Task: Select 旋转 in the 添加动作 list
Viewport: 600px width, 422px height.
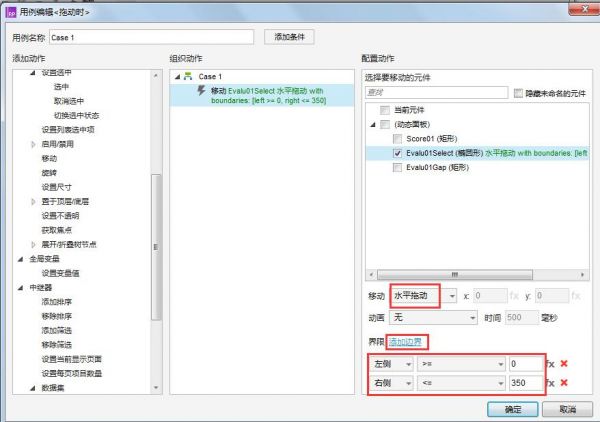Action: coord(49,172)
